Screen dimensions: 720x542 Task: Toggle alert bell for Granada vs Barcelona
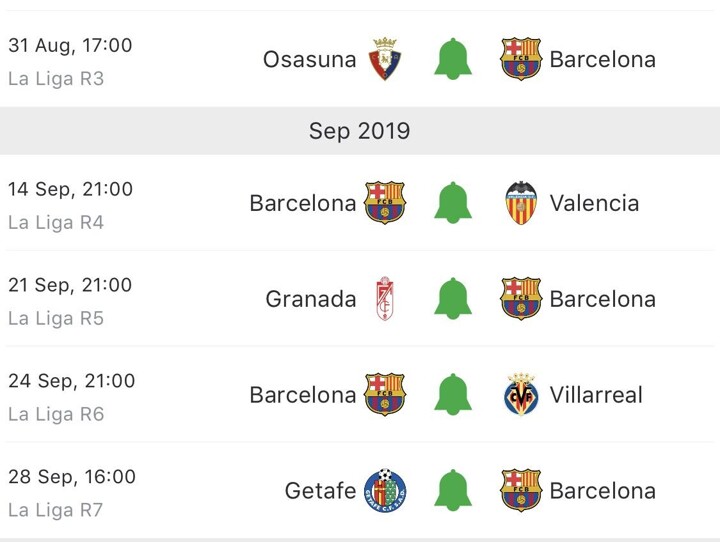click(x=452, y=299)
